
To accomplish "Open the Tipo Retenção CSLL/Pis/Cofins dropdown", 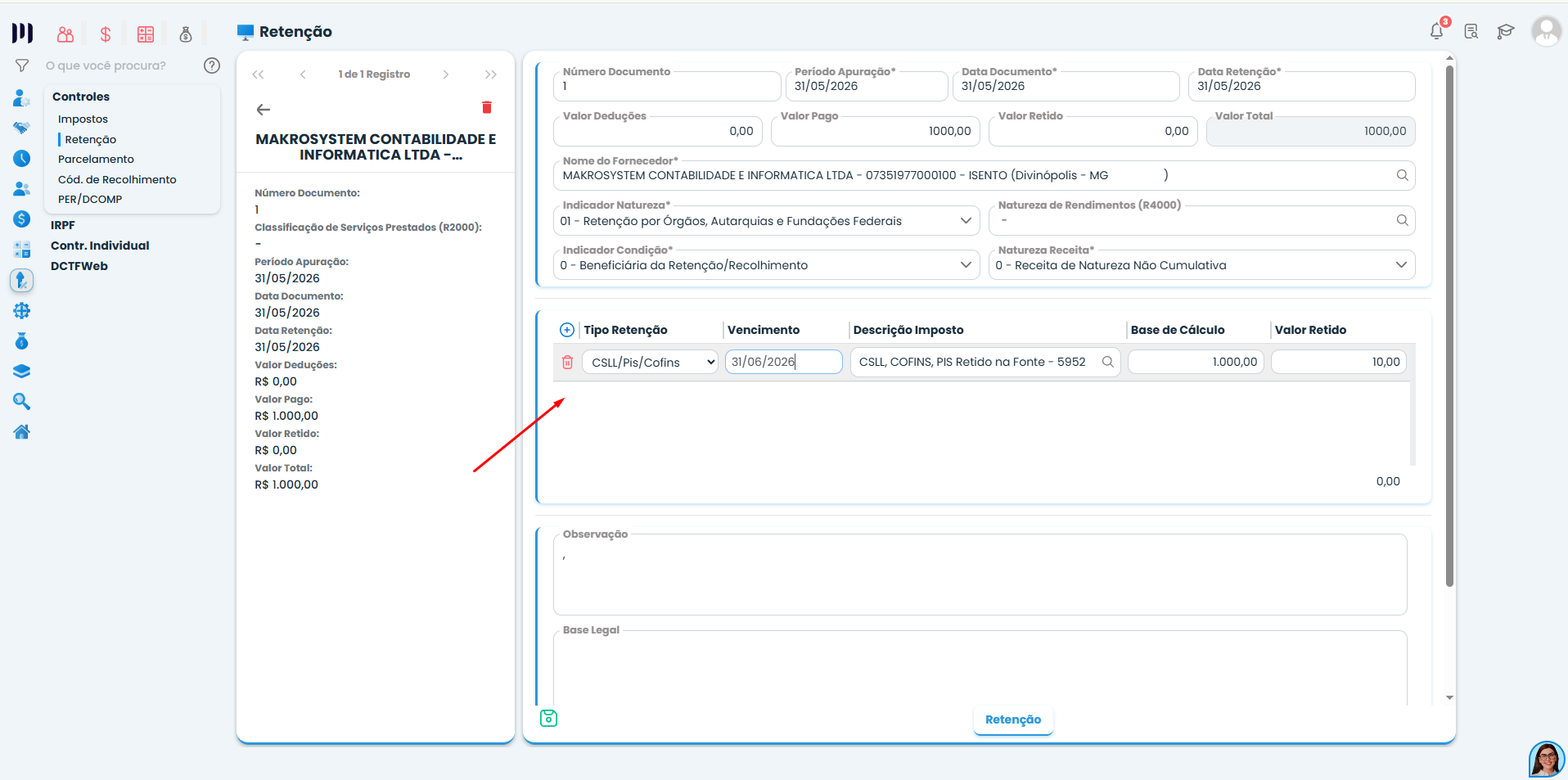I will pyautogui.click(x=650, y=362).
